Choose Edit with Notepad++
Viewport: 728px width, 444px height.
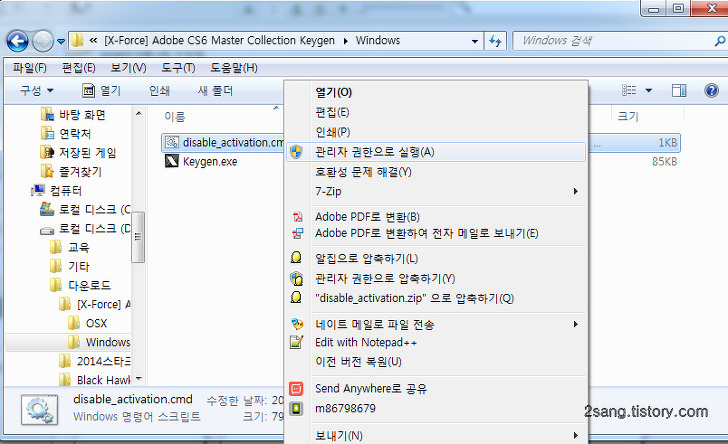click(436, 342)
